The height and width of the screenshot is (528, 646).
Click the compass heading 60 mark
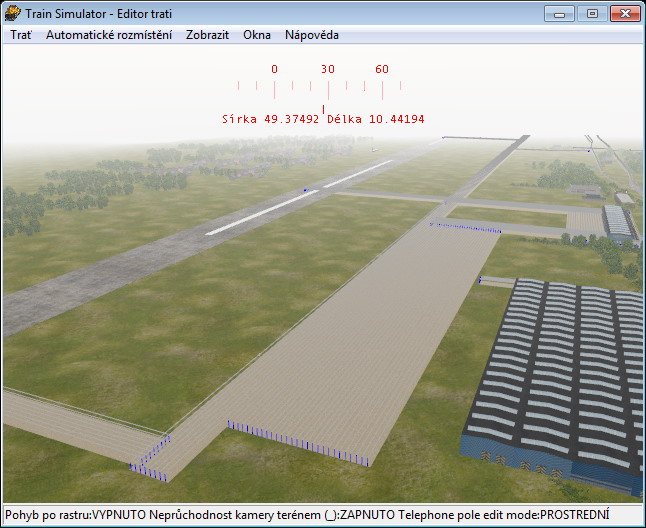tap(382, 69)
